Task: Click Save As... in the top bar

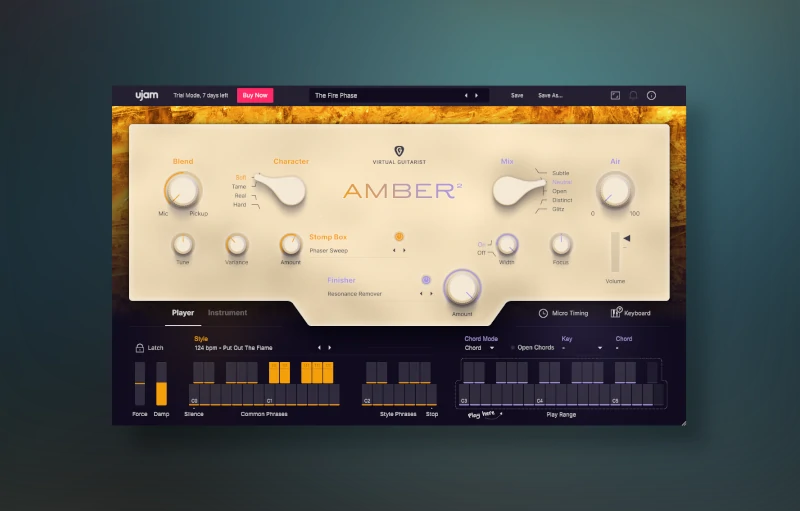Action: 550,95
